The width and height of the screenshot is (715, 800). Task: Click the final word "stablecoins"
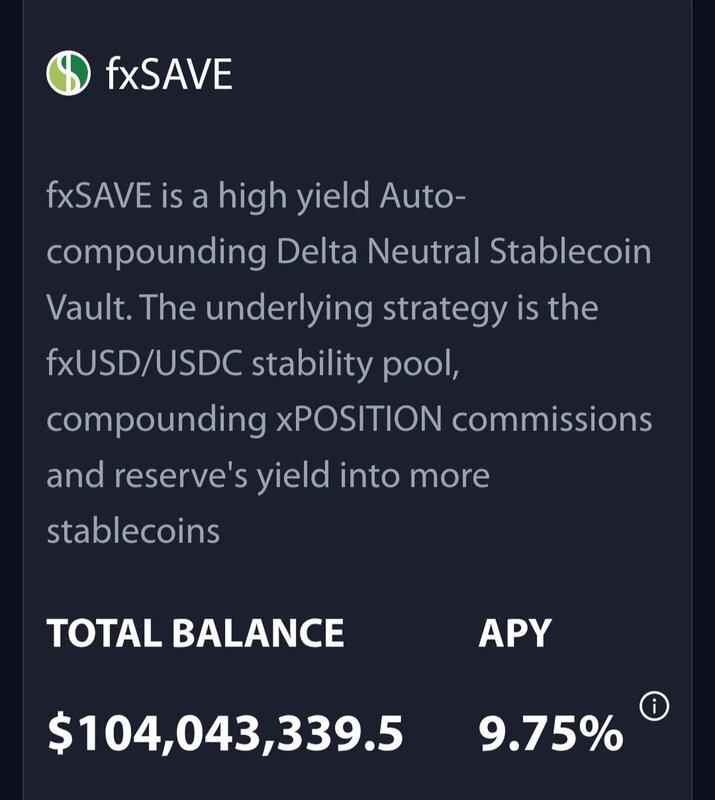pyautogui.click(x=133, y=531)
